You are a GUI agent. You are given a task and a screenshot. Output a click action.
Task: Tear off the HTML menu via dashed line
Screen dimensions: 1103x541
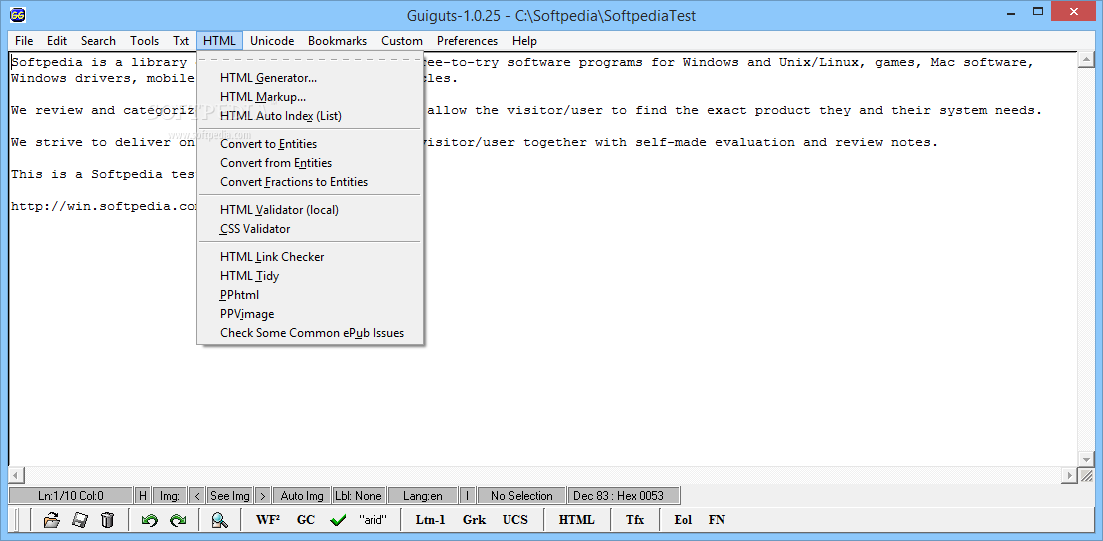point(310,61)
